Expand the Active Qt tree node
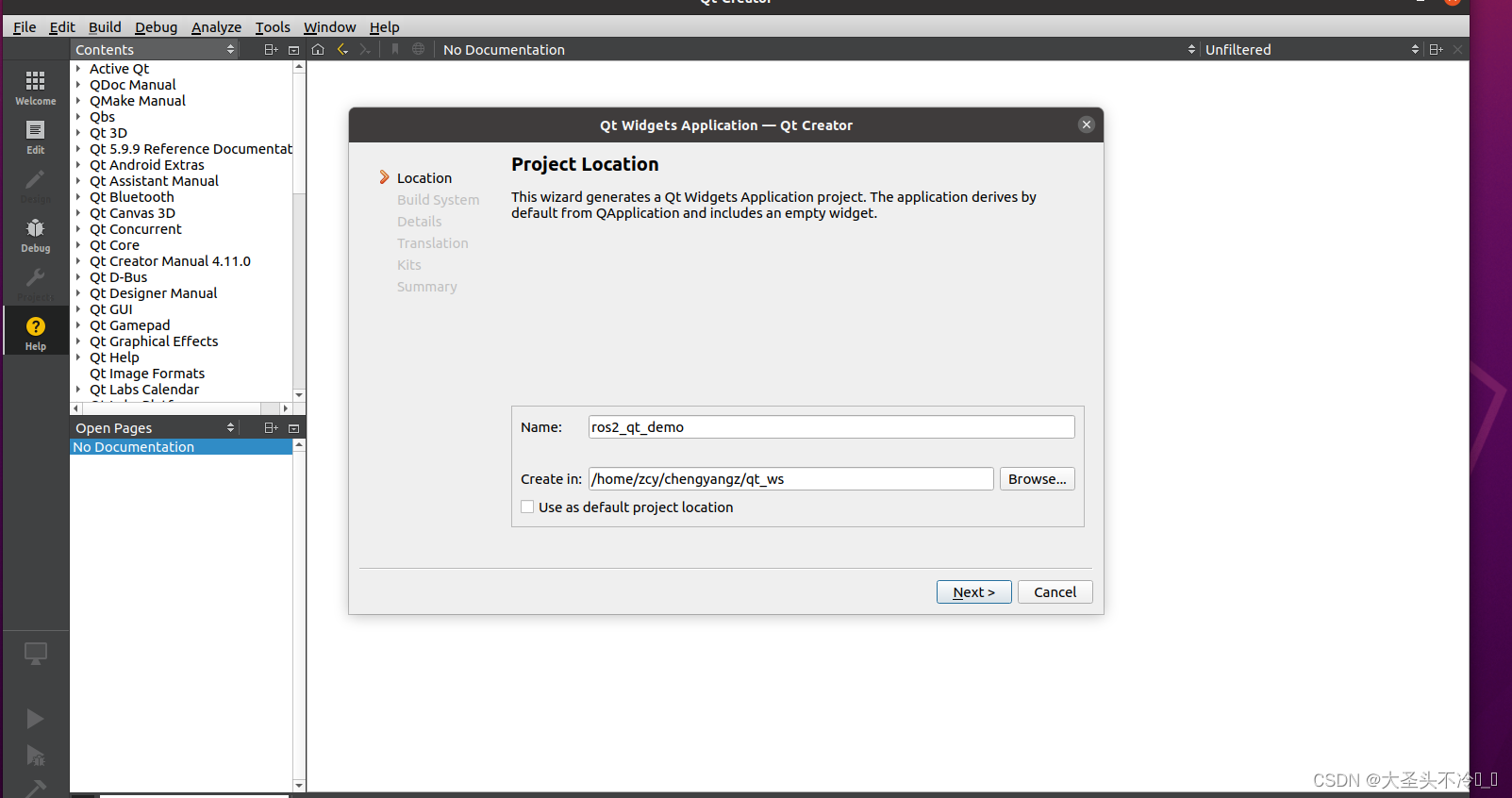The image size is (1512, 798). (x=78, y=68)
